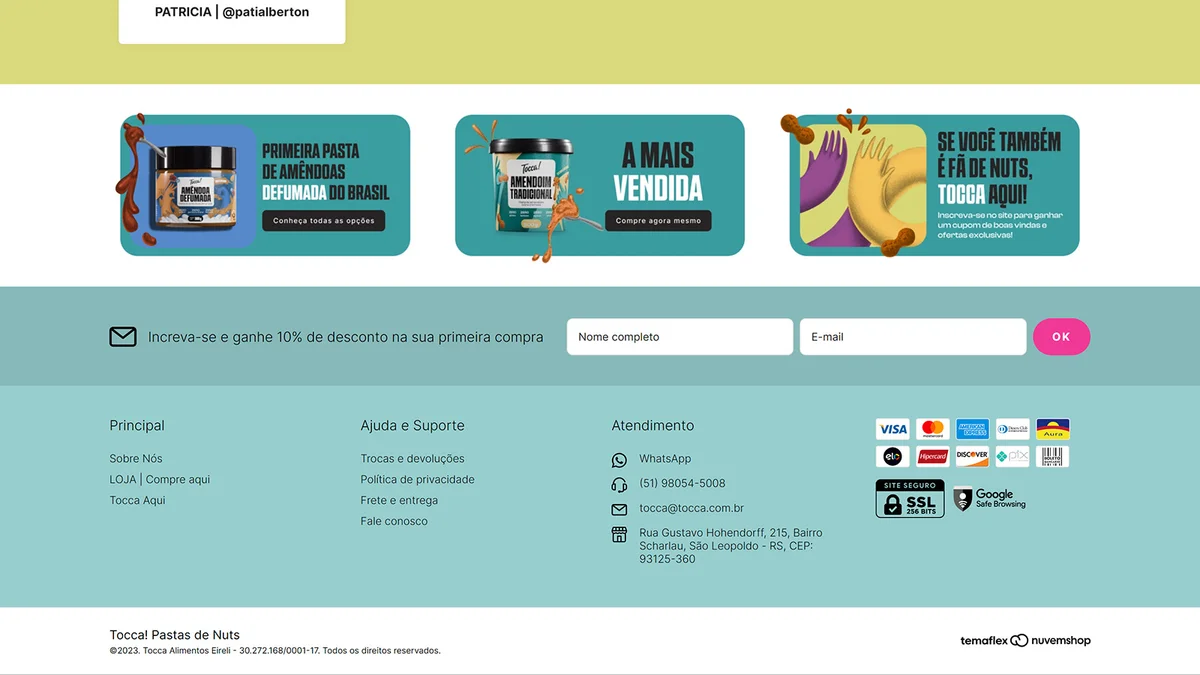Click the Hipercard payment icon
Viewport: 1200px width, 675px height.
tap(932, 457)
